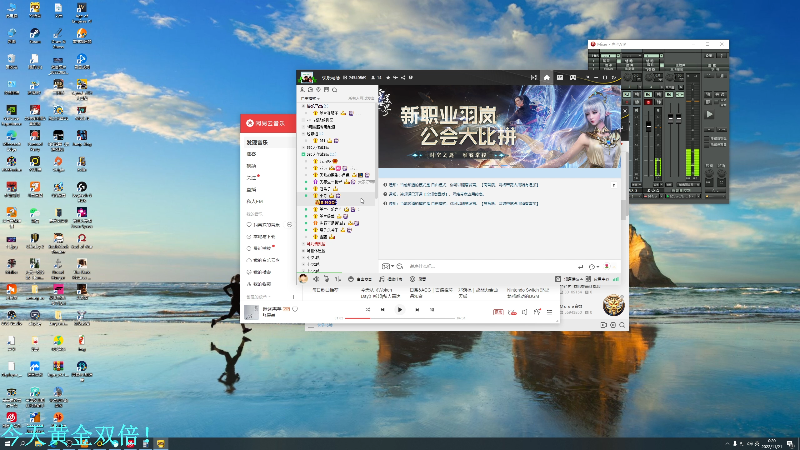Image resolution: width=800 pixels, height=450 pixels.
Task: Click the music-note accompaniment button in the YY toolbar
Action: 391,279
